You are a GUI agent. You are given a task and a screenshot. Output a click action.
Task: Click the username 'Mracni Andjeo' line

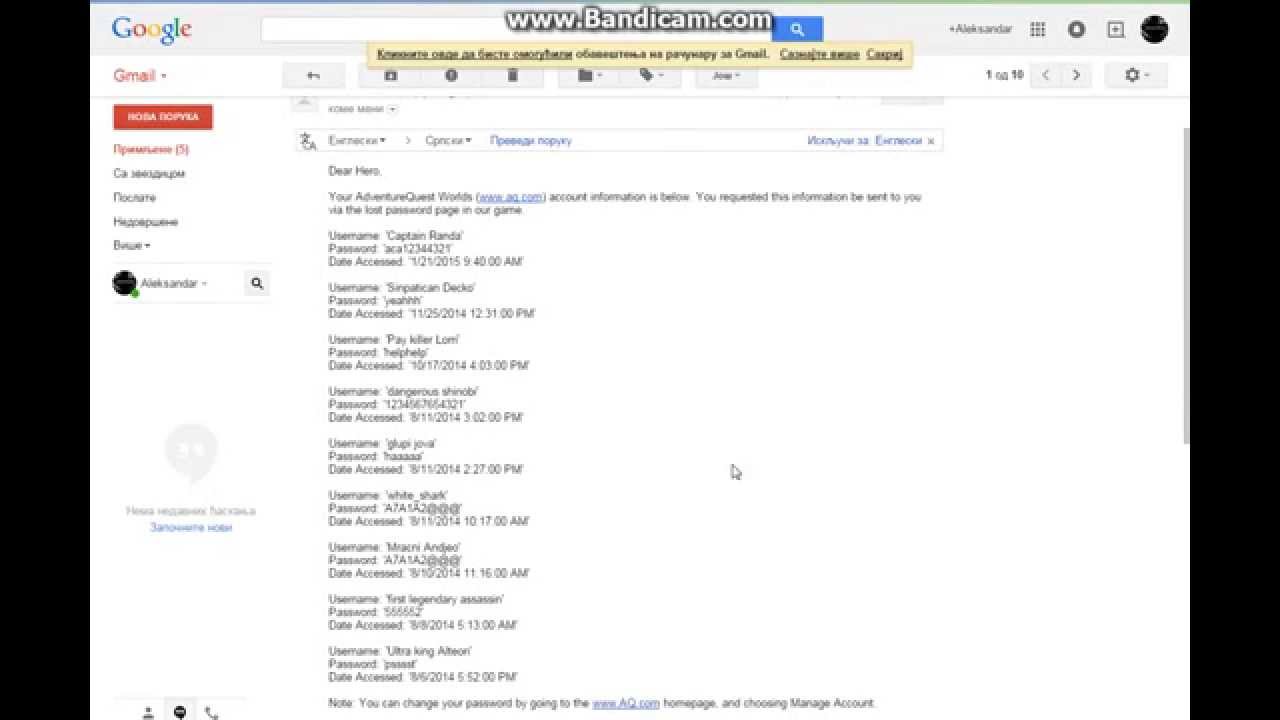click(395, 548)
